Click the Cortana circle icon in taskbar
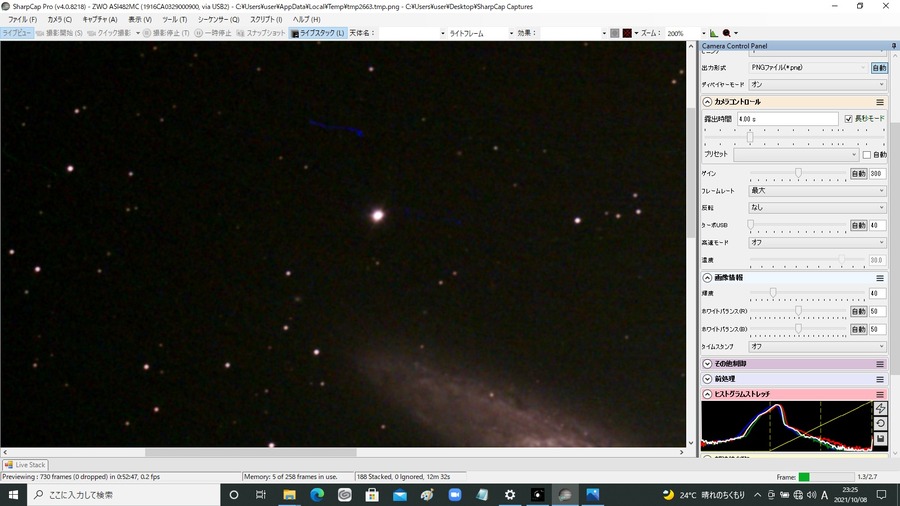Viewport: 900px width, 506px height. click(234, 495)
